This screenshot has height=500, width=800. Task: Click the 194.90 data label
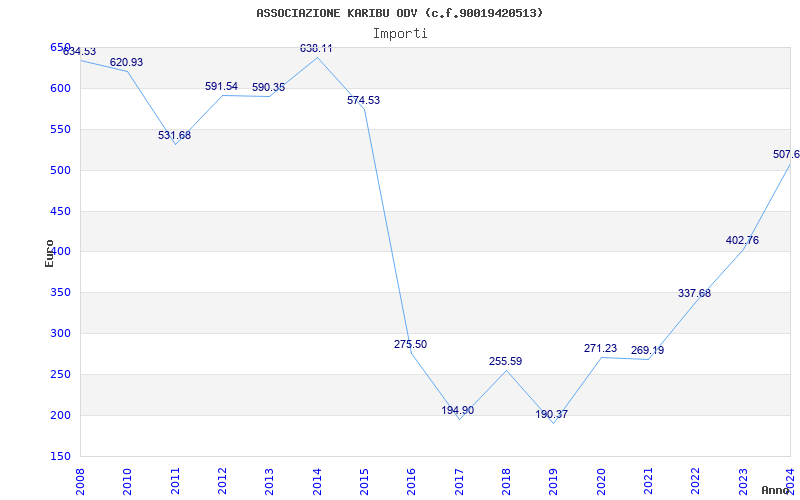tap(458, 410)
